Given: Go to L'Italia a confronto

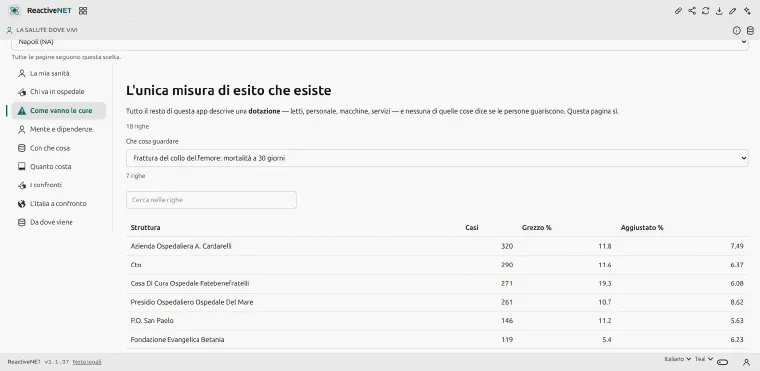Looking at the screenshot, I should [x=59, y=204].
